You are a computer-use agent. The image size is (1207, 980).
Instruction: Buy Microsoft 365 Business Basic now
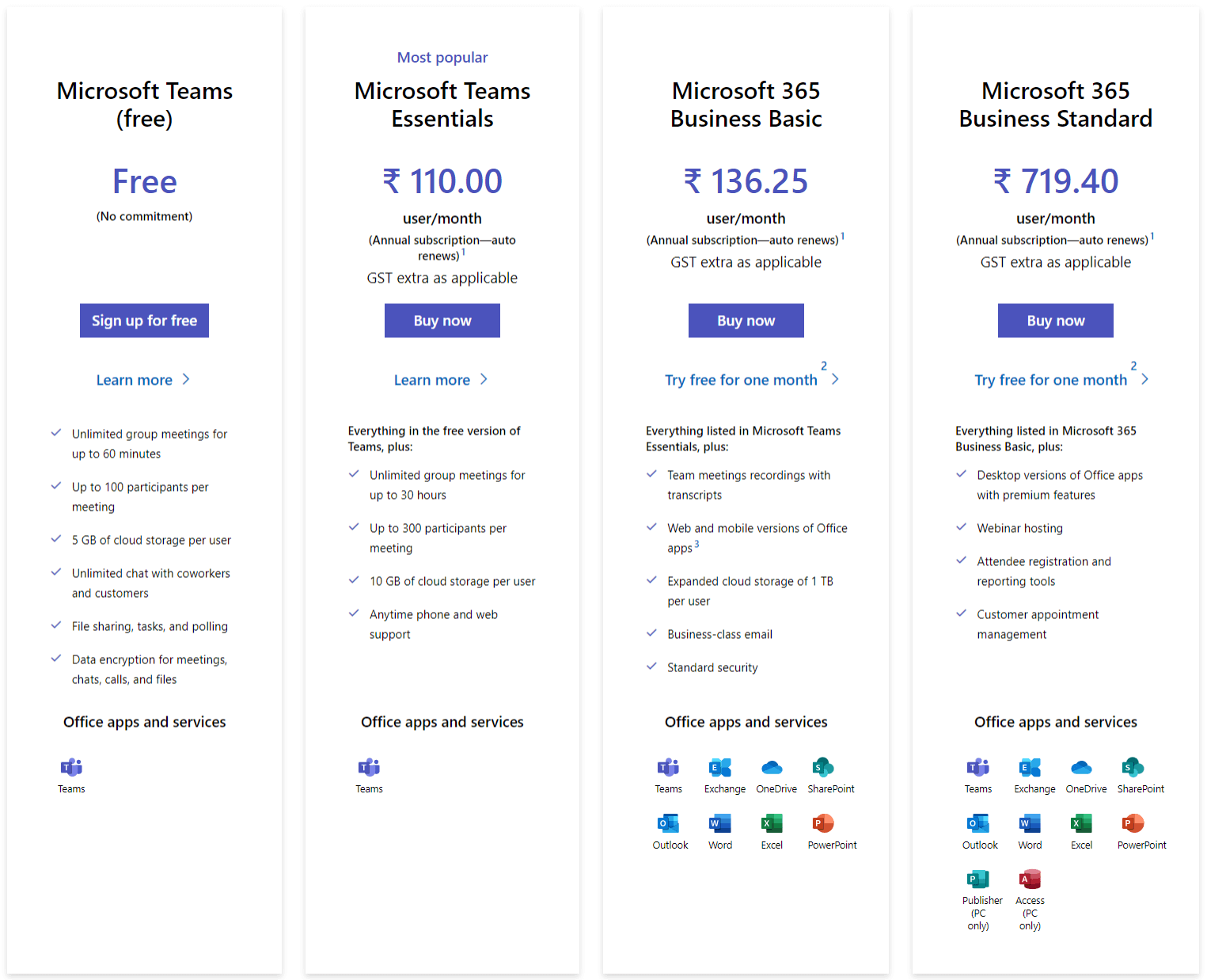pos(746,321)
